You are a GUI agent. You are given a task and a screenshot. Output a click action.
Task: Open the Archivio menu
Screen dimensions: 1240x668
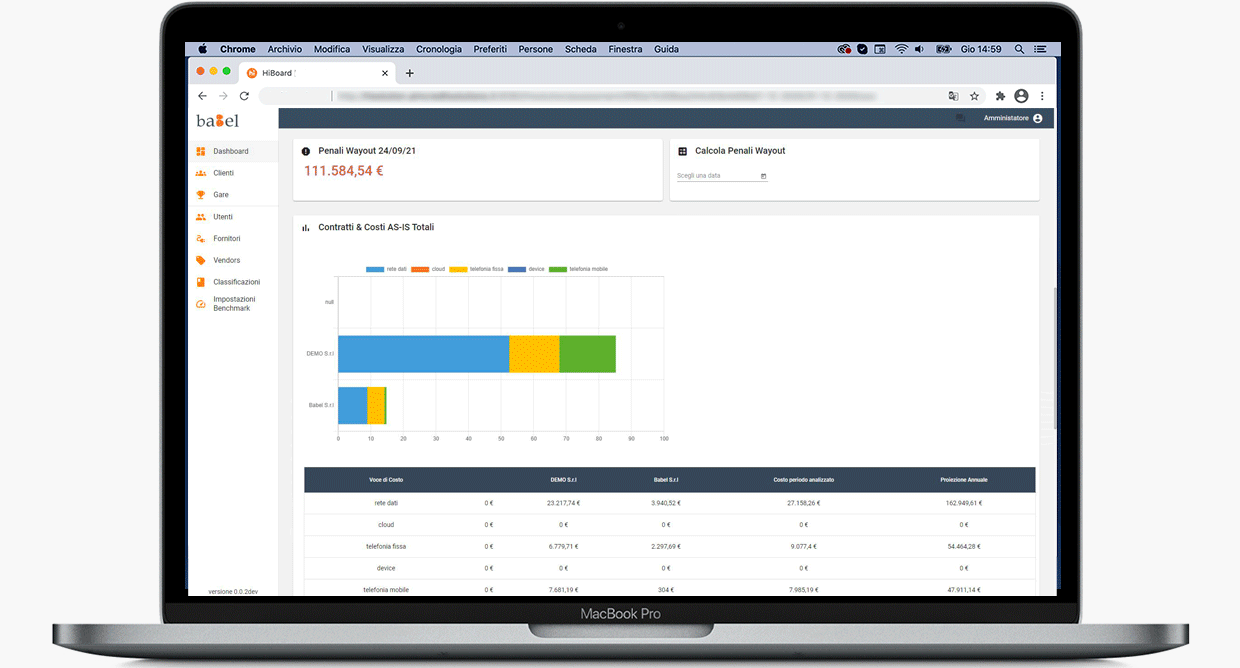point(285,49)
